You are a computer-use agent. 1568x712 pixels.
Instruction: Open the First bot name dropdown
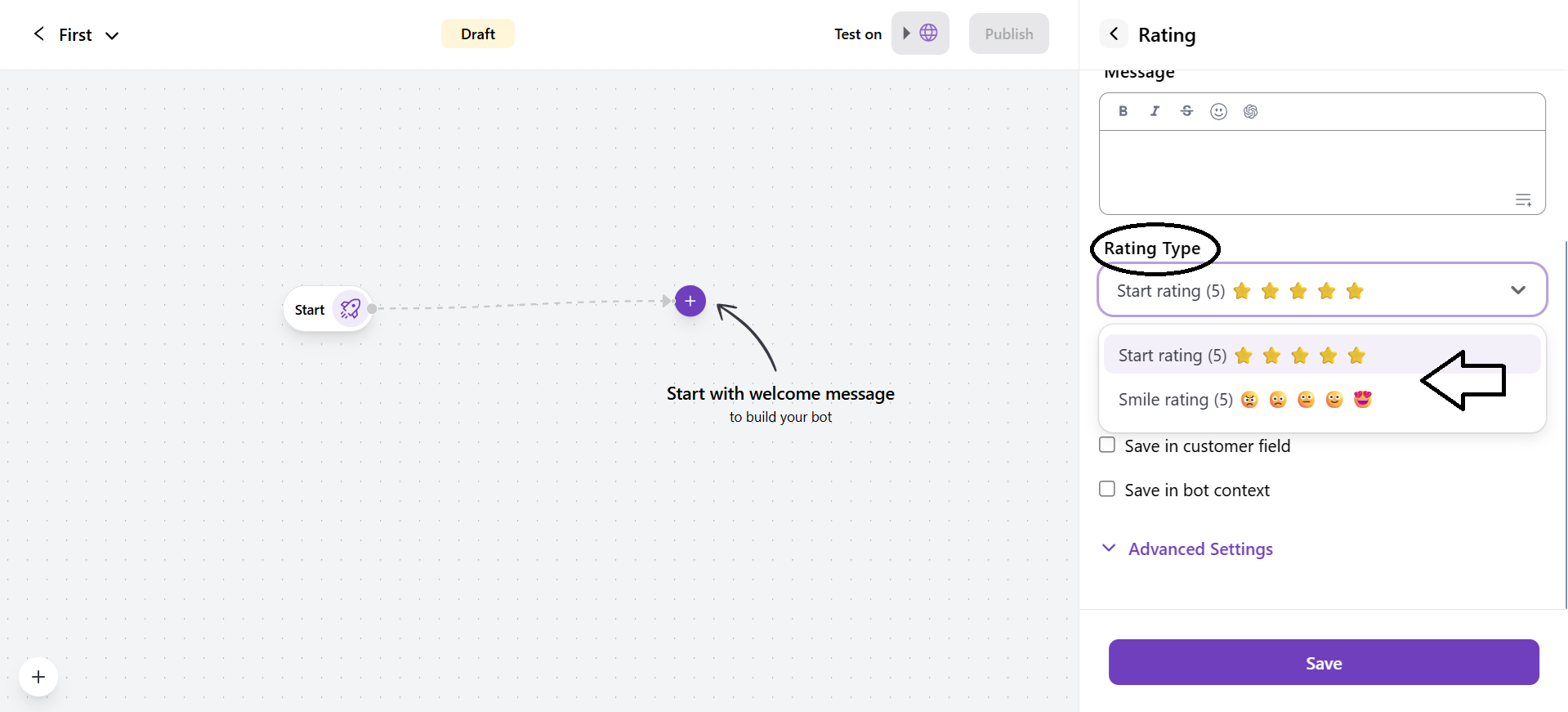pyautogui.click(x=112, y=35)
